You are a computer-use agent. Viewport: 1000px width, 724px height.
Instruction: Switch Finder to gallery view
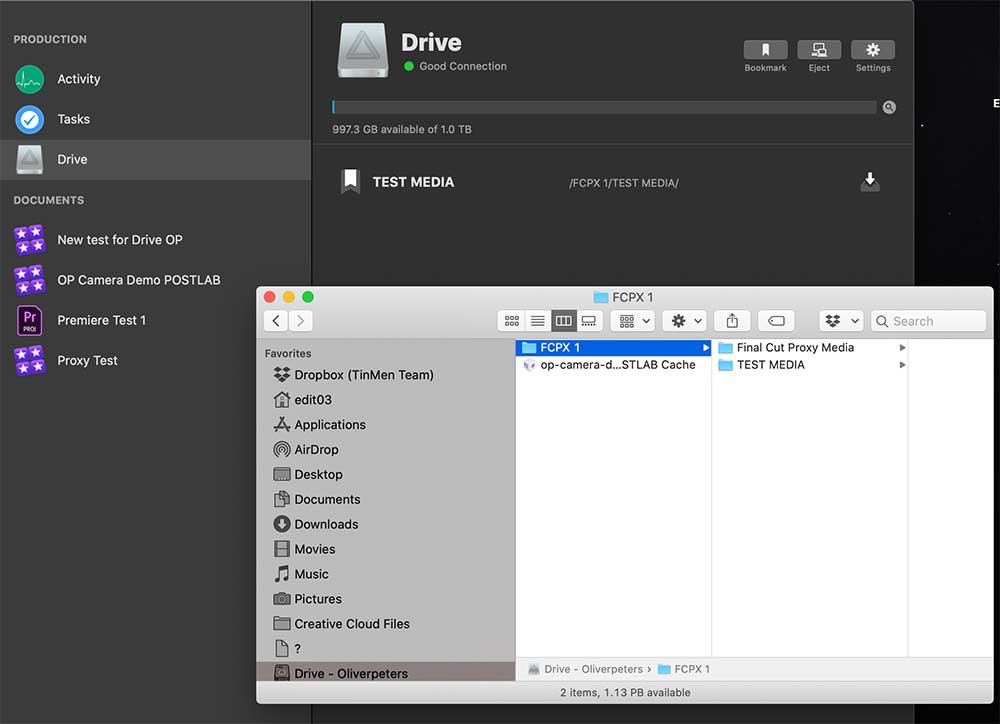pyautogui.click(x=589, y=321)
